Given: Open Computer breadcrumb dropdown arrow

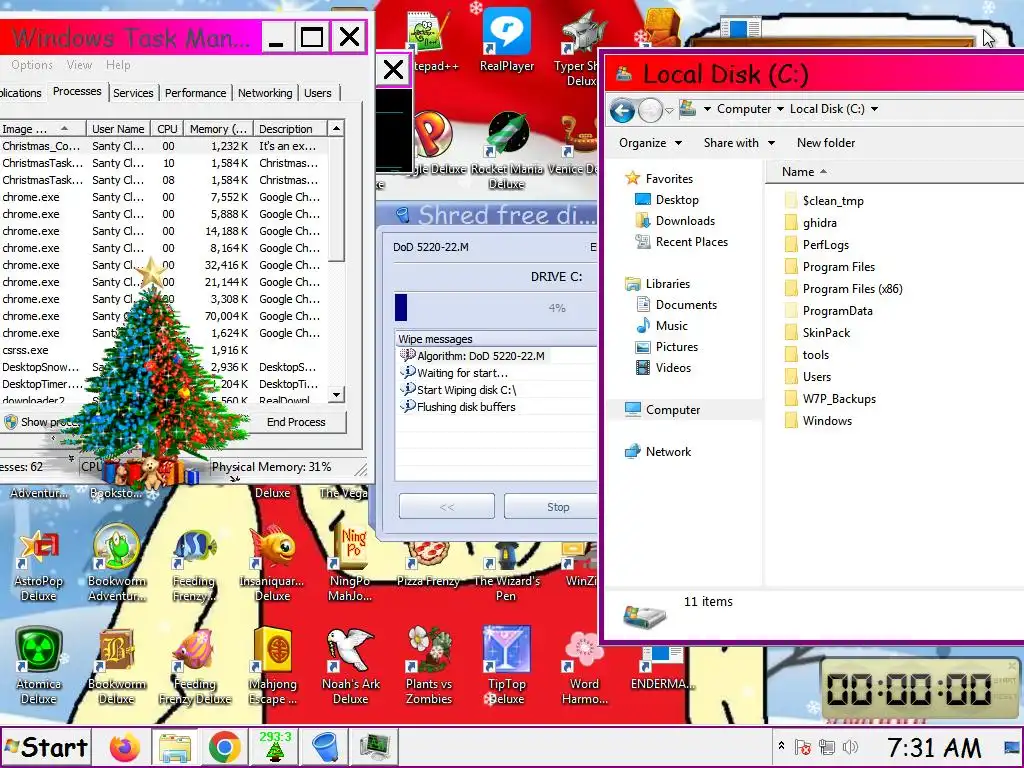Looking at the screenshot, I should [x=780, y=109].
